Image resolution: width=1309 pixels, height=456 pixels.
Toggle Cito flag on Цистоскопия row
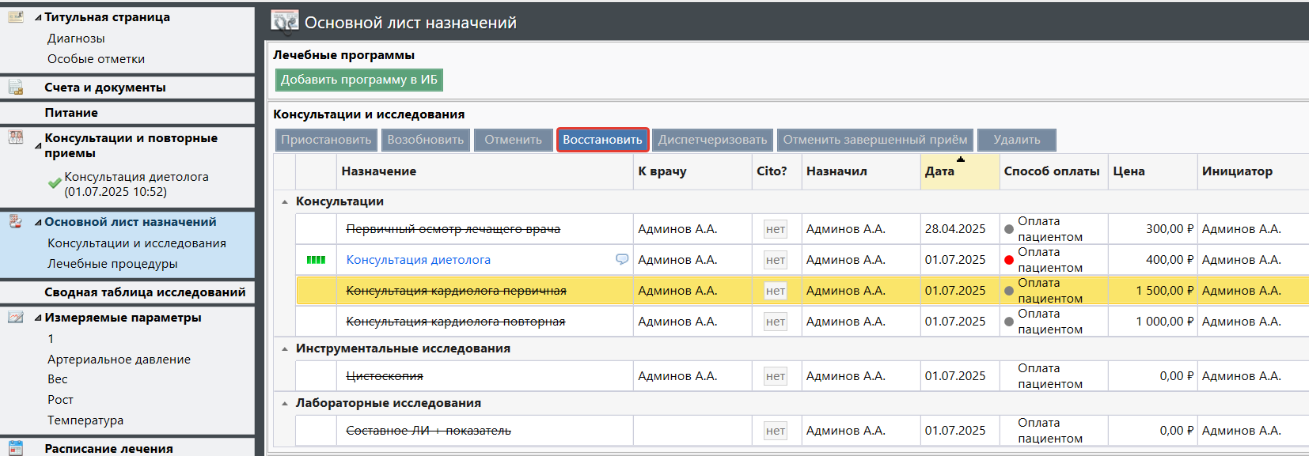coord(775,376)
